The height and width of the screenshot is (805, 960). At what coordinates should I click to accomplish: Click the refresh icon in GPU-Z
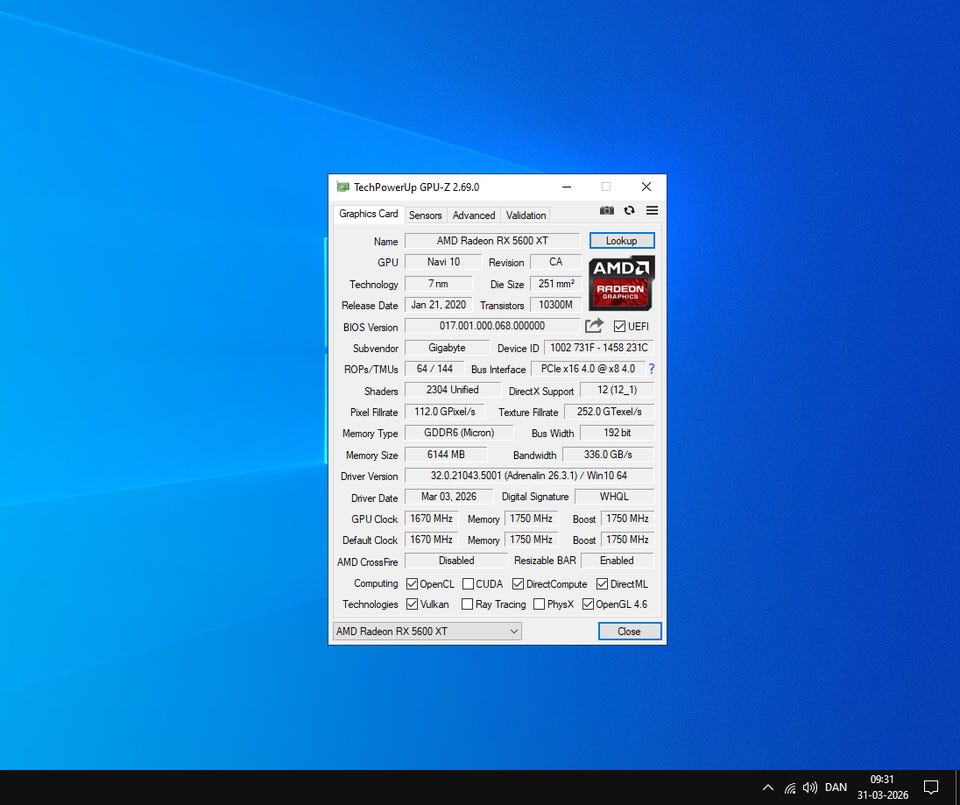point(629,211)
